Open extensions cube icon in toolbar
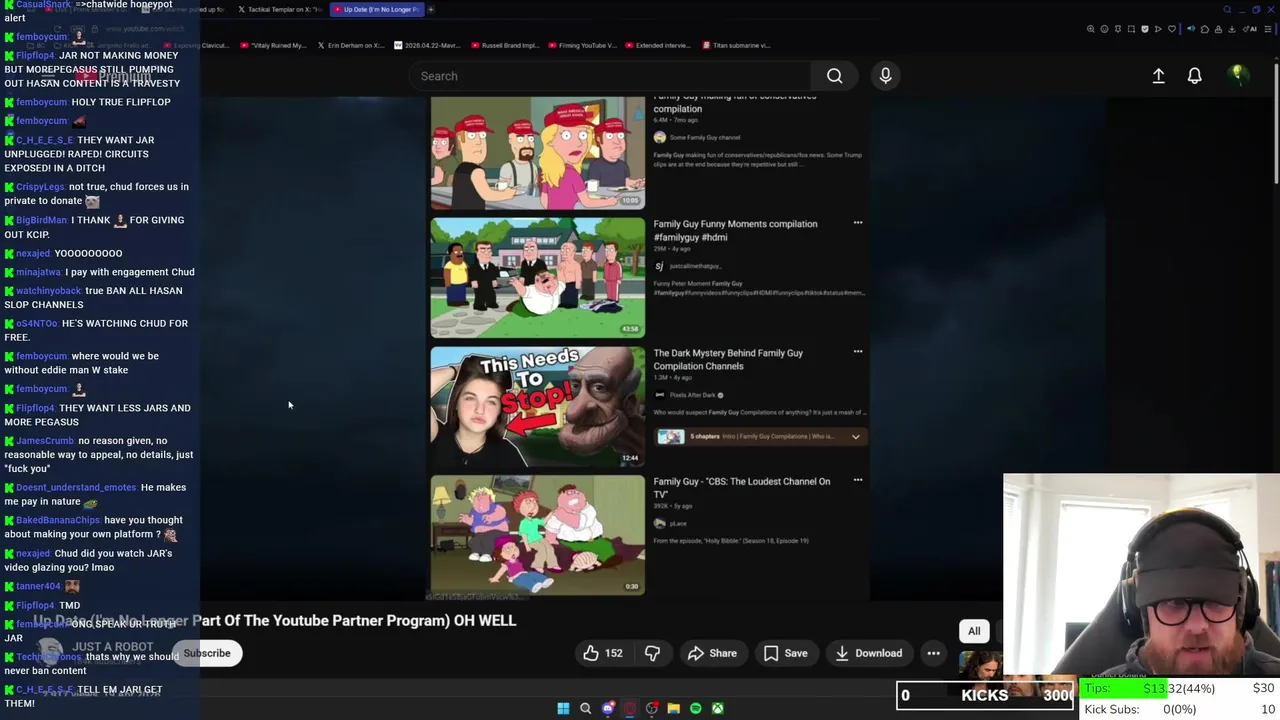The width and height of the screenshot is (1280, 720). [x=1205, y=29]
